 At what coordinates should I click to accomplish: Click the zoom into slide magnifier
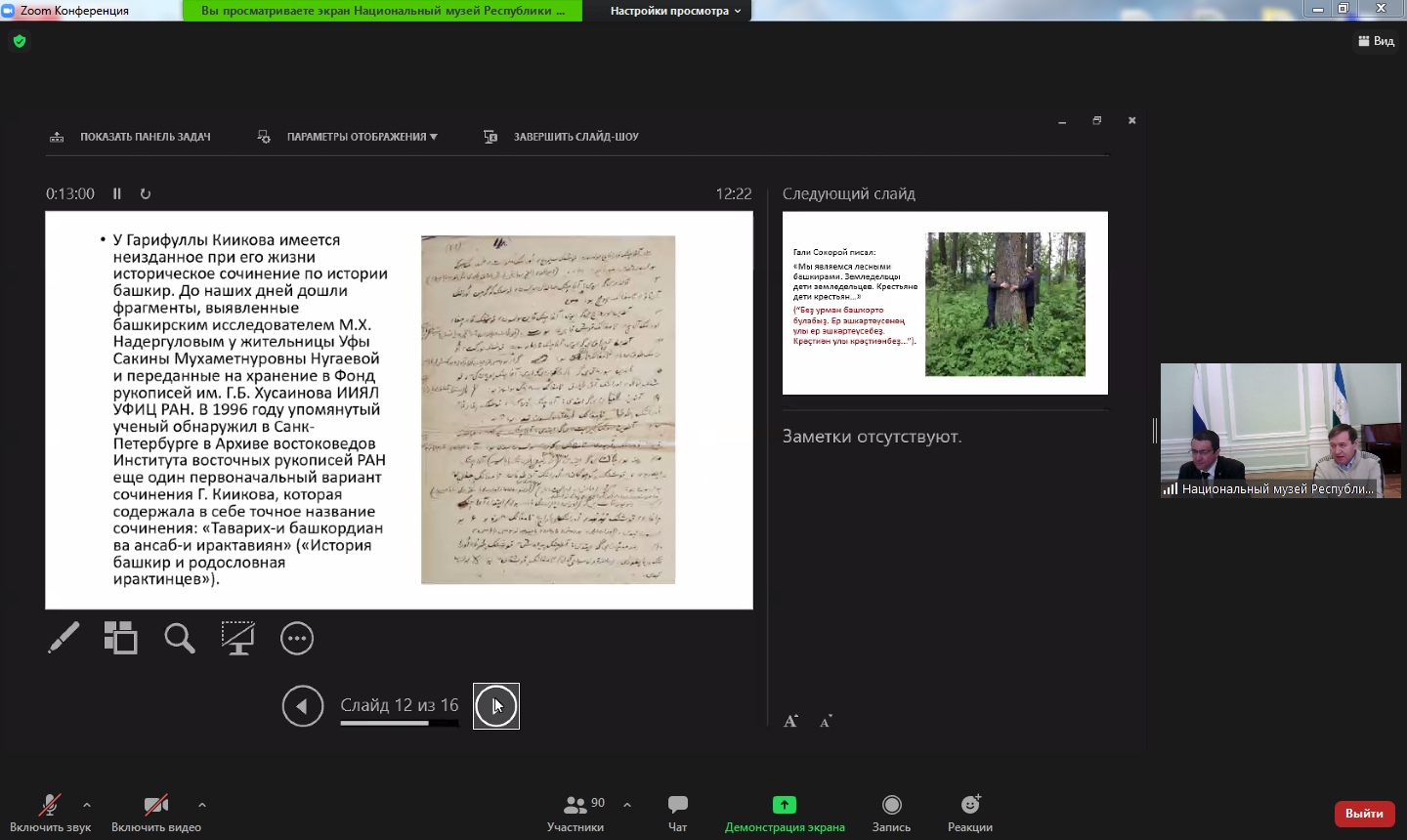(x=180, y=639)
